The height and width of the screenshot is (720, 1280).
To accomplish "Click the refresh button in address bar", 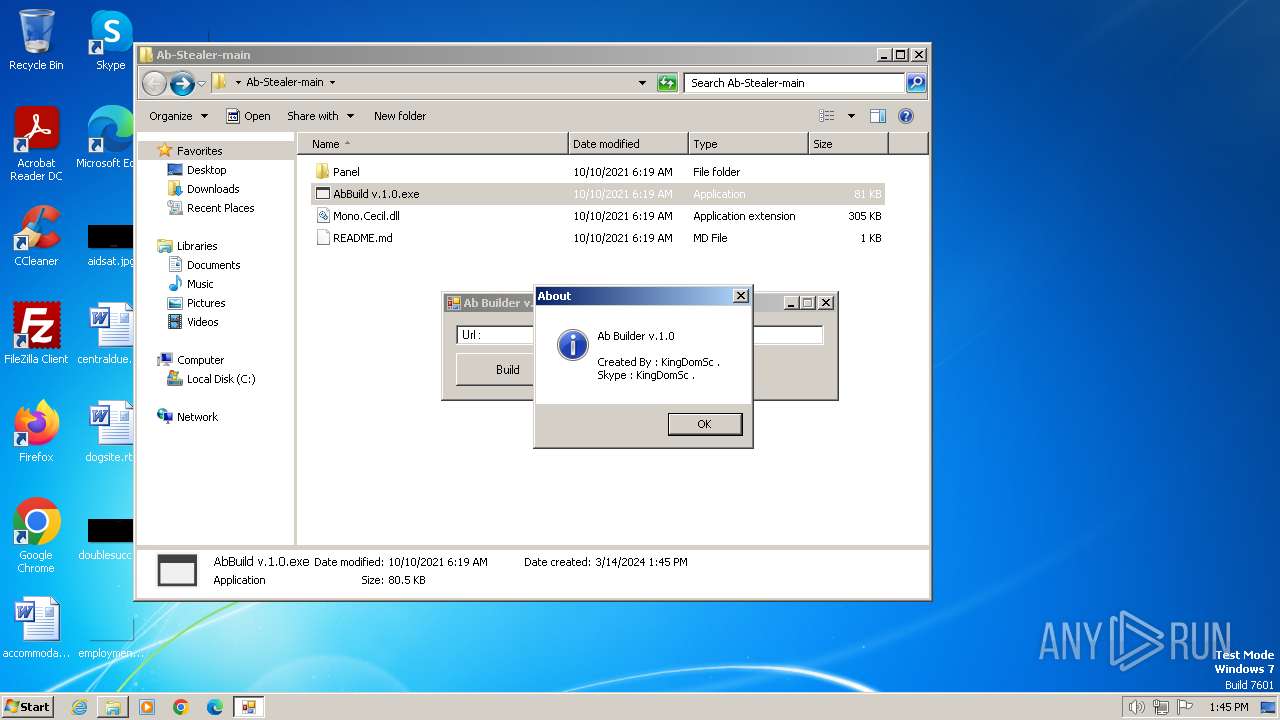I will point(667,83).
